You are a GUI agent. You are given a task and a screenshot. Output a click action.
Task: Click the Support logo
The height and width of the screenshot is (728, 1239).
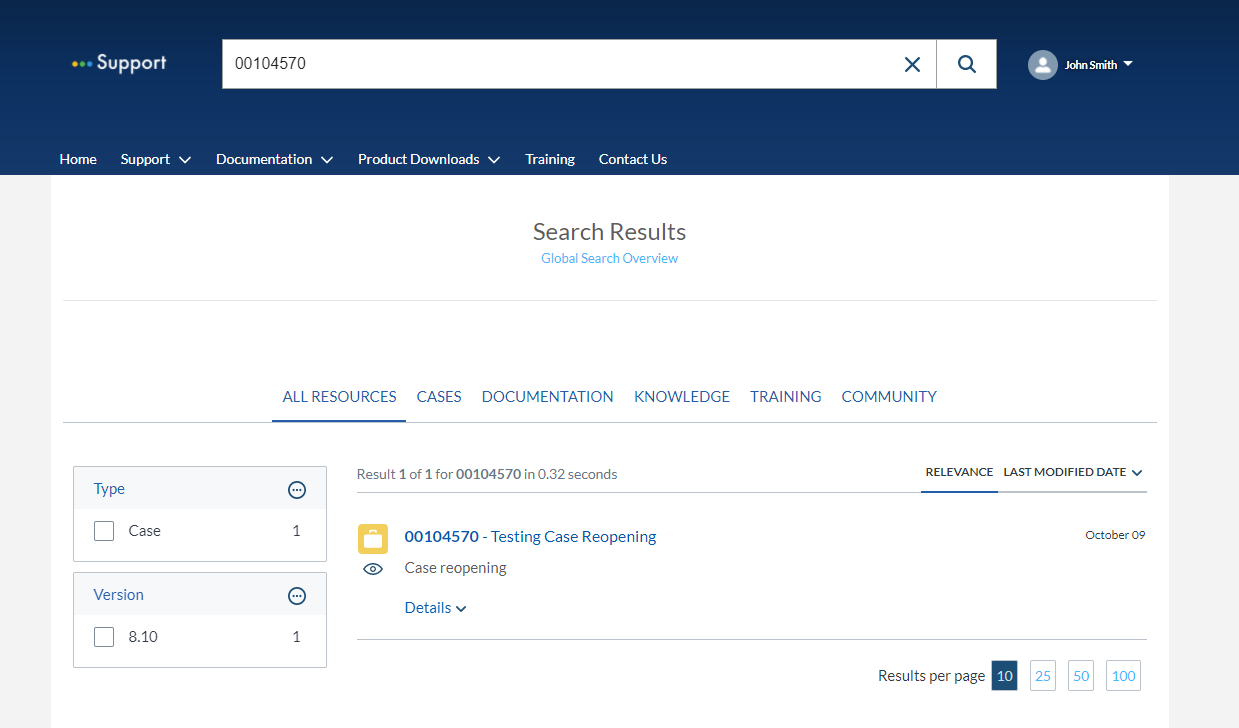click(x=119, y=63)
